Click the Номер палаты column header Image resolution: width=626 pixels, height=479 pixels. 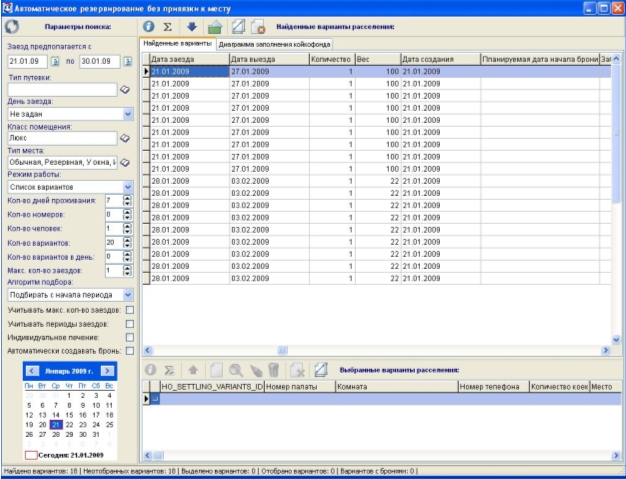point(300,386)
